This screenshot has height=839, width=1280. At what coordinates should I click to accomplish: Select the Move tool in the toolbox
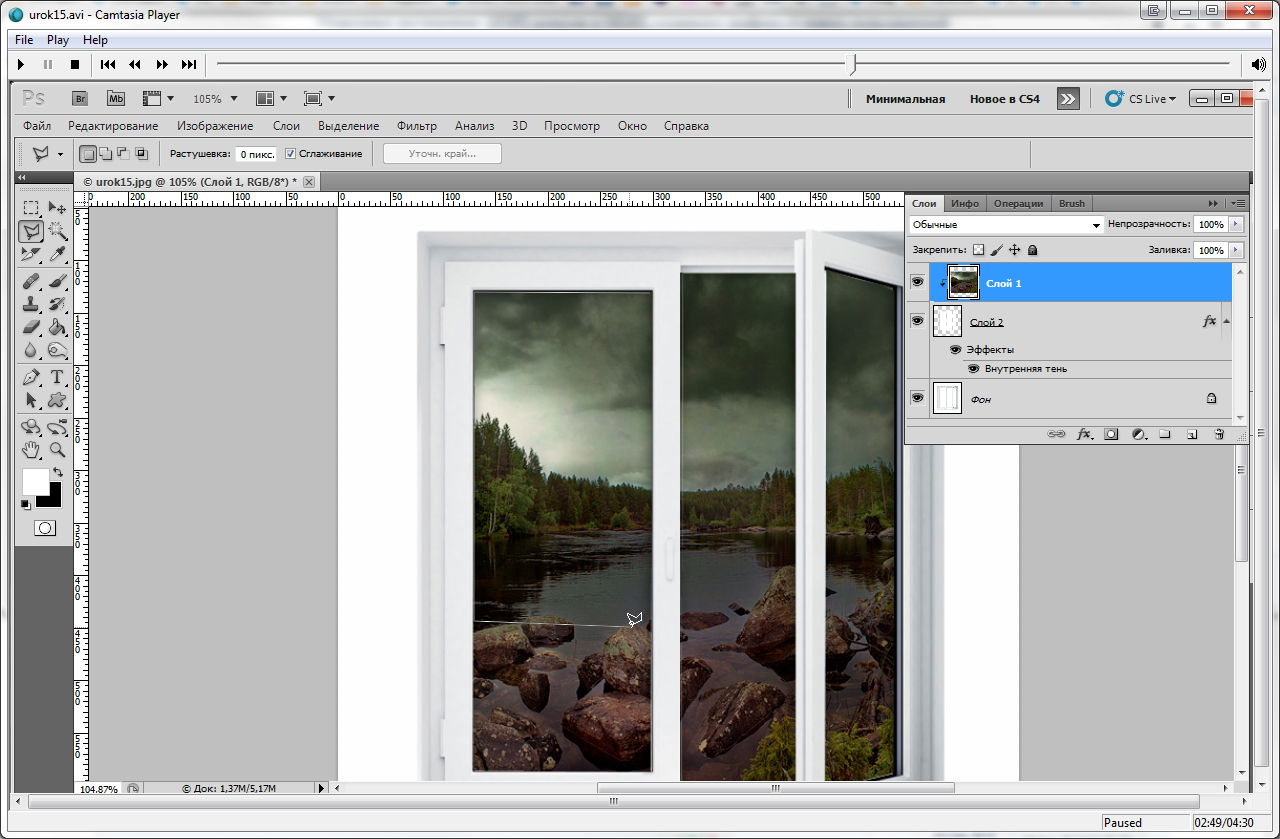point(58,208)
